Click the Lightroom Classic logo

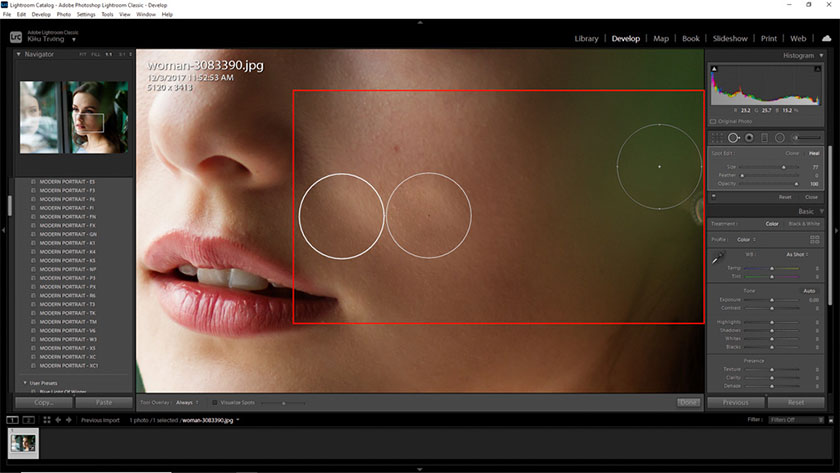point(16,37)
